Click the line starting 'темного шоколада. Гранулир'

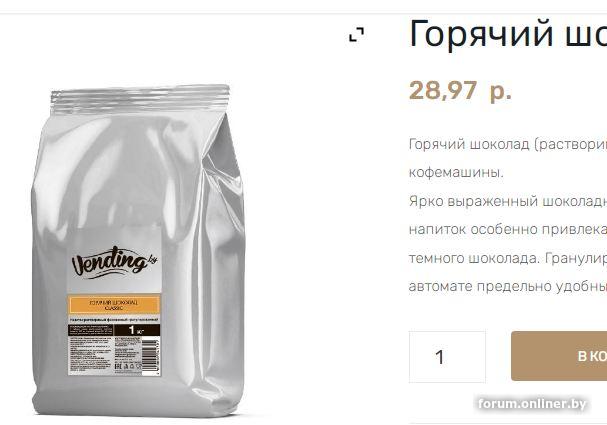pos(508,258)
